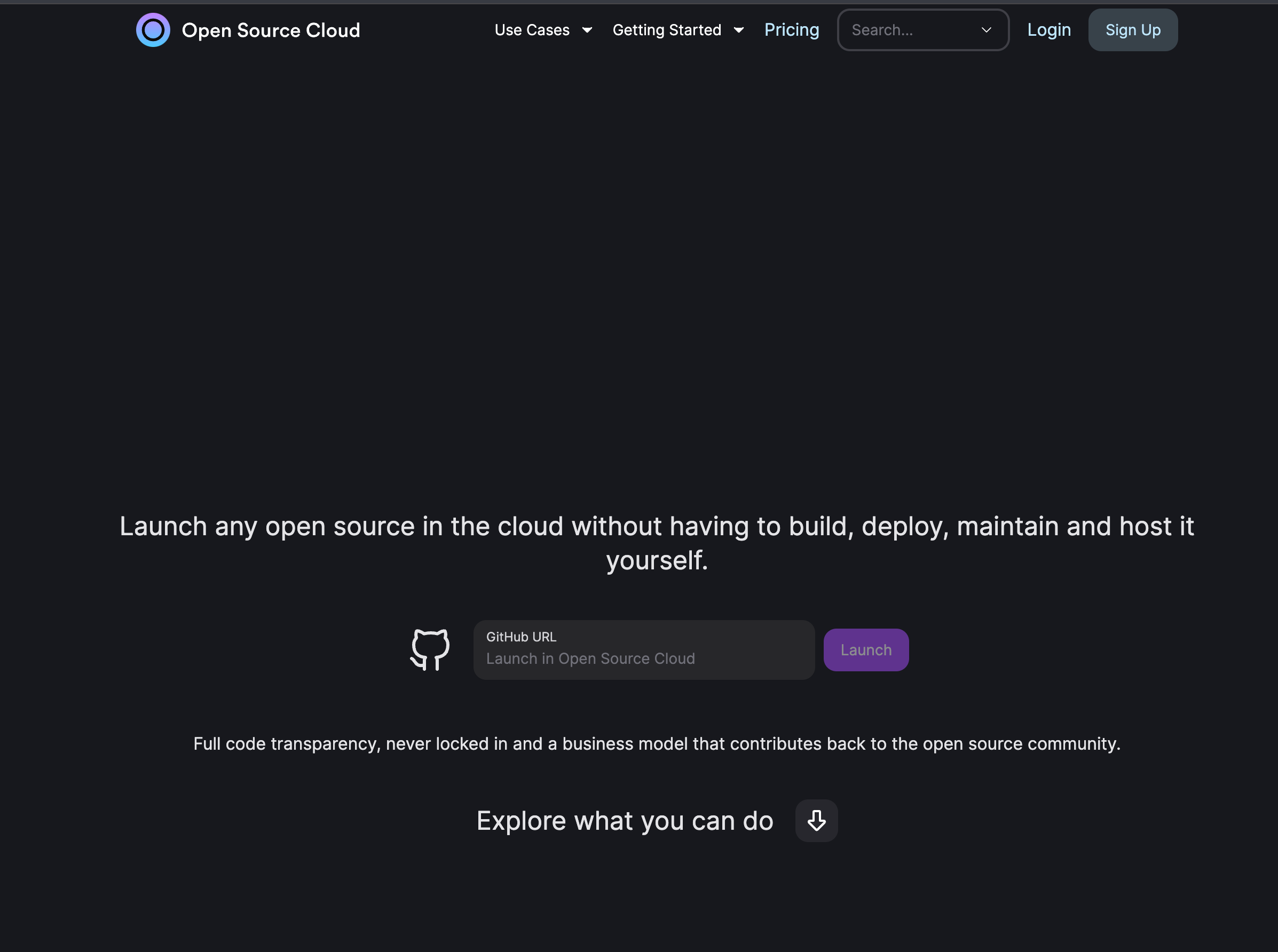Click the Open Source Cloud title text
This screenshot has width=1278, height=952.
click(x=271, y=30)
